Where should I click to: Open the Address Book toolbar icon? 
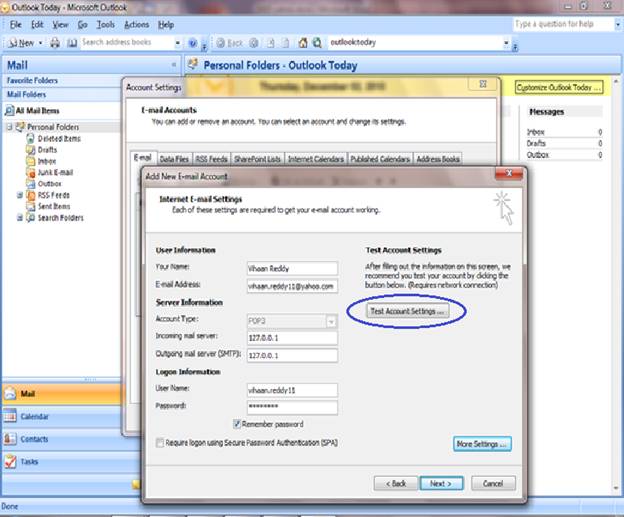click(72, 43)
